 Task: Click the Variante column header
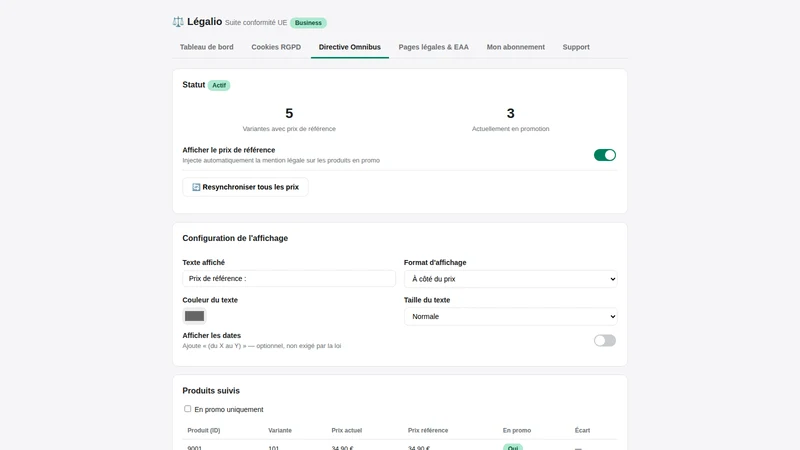(x=280, y=431)
